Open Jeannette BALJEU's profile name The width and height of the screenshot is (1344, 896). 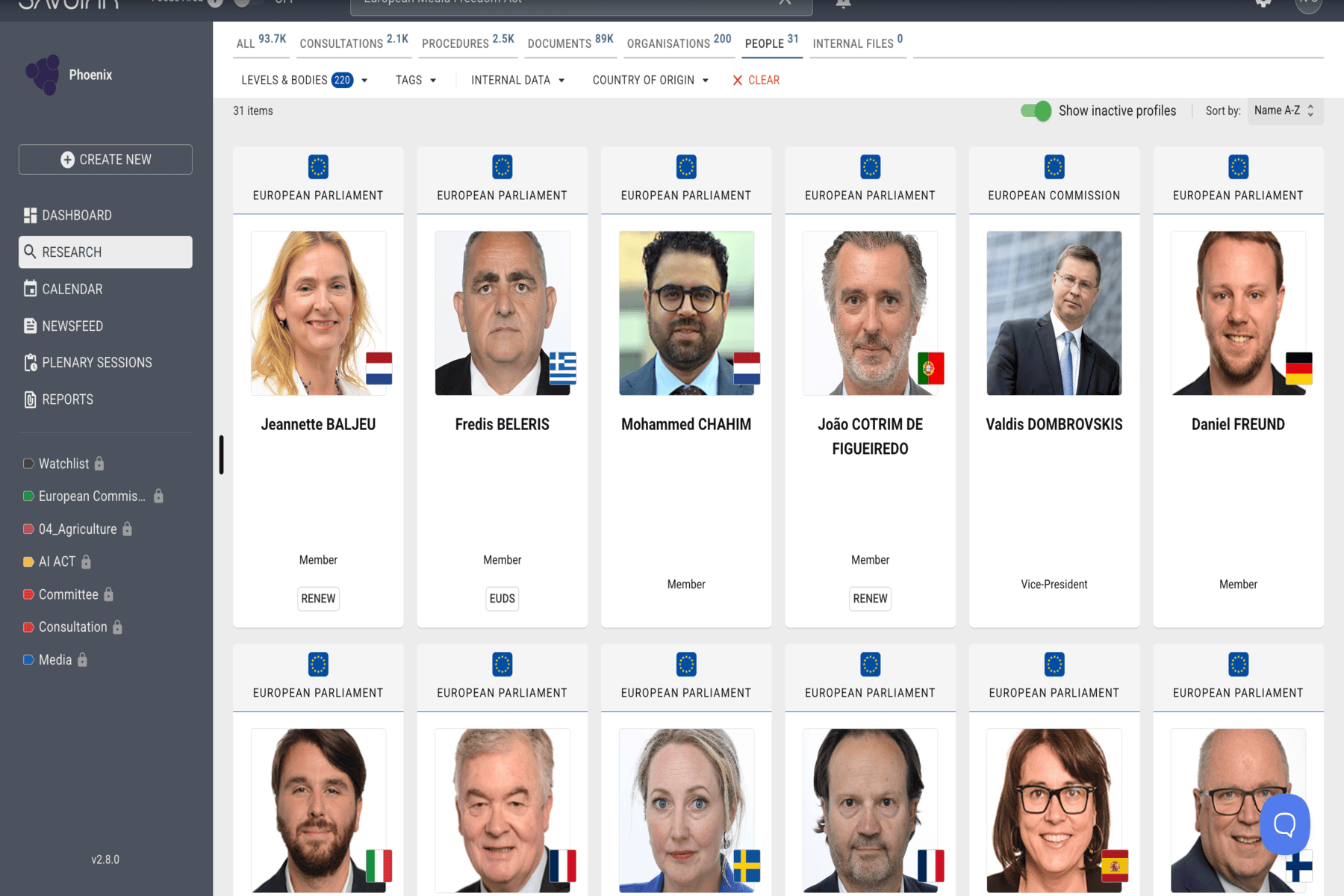click(318, 425)
